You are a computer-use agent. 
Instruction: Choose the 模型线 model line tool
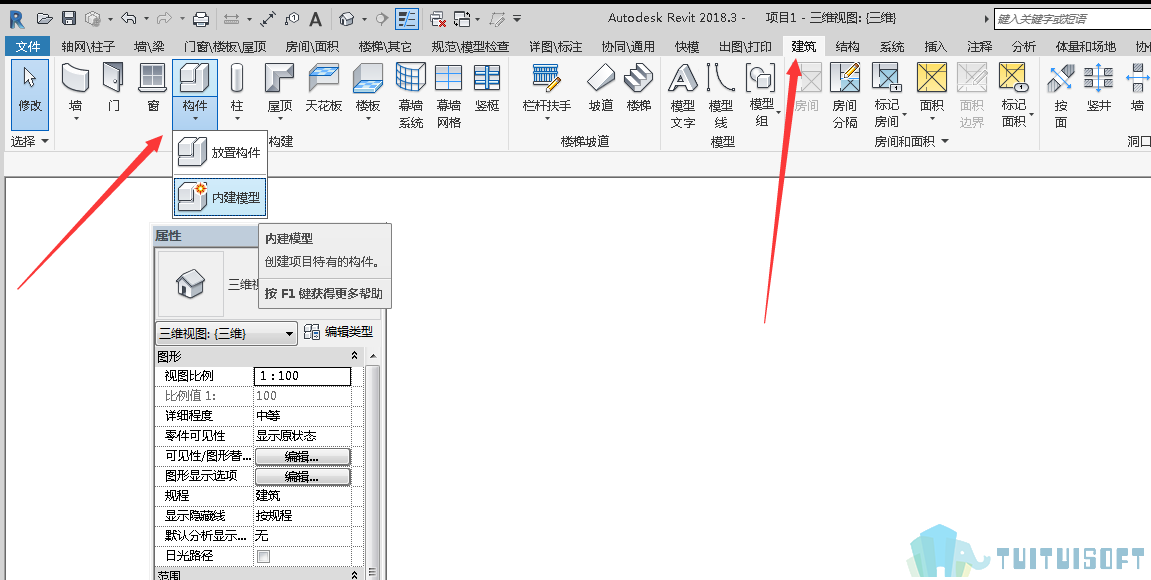click(x=721, y=95)
